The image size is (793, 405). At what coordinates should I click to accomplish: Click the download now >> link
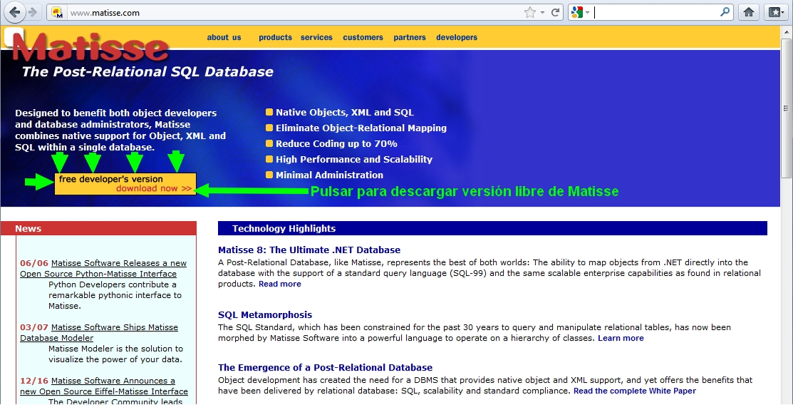pos(154,189)
